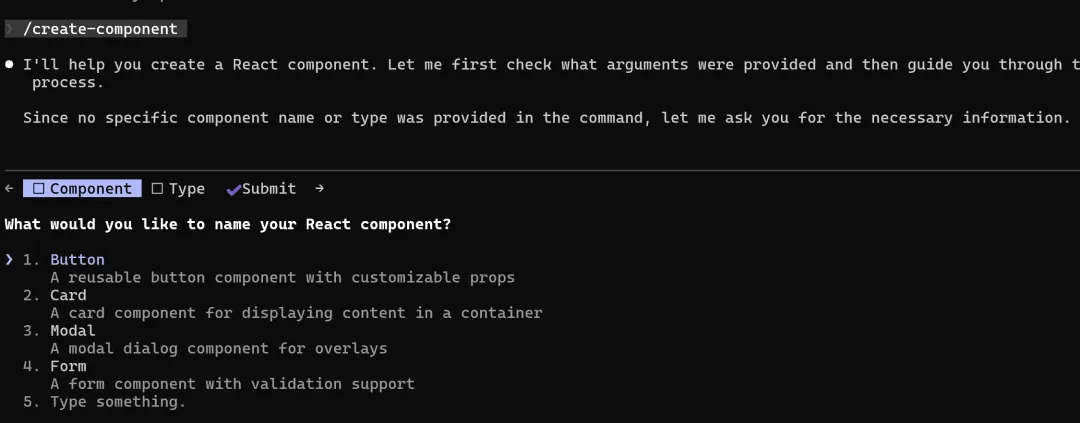Viewport: 1080px width, 423px height.
Task: Select the Form component option
Action: (68, 366)
